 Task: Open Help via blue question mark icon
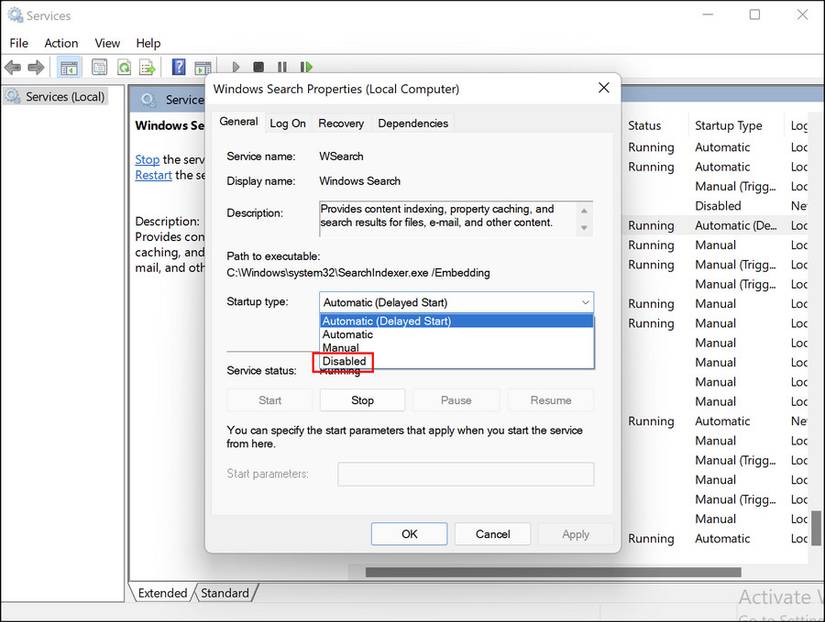coord(178,67)
